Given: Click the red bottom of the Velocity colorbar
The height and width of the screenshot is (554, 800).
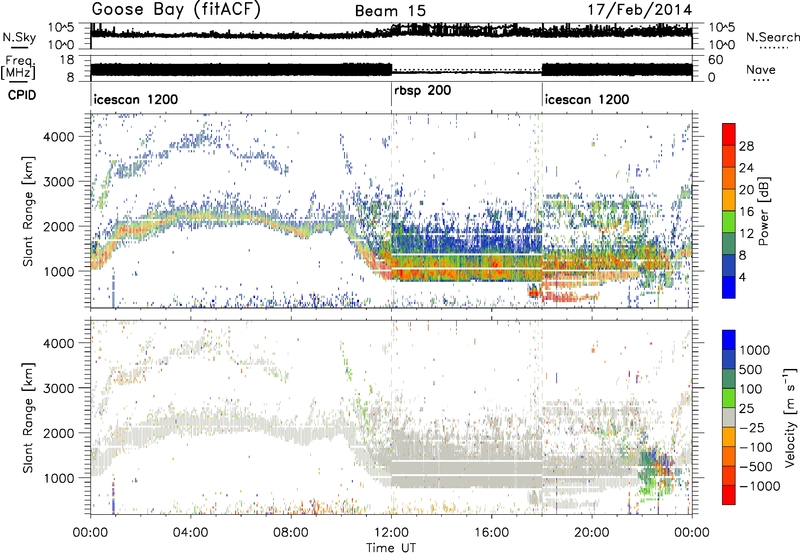Looking at the screenshot, I should (x=729, y=495).
